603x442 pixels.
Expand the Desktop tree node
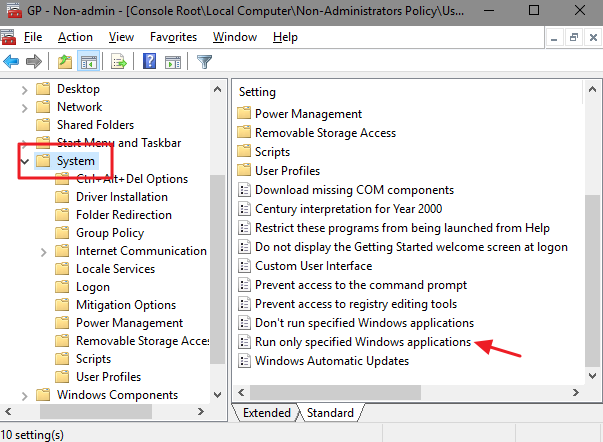(x=24, y=89)
